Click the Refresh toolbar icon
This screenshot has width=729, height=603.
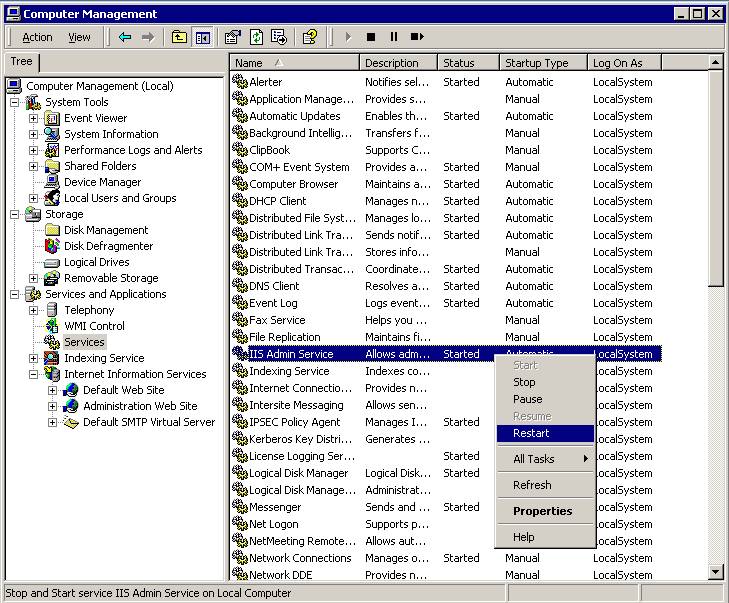[x=256, y=37]
